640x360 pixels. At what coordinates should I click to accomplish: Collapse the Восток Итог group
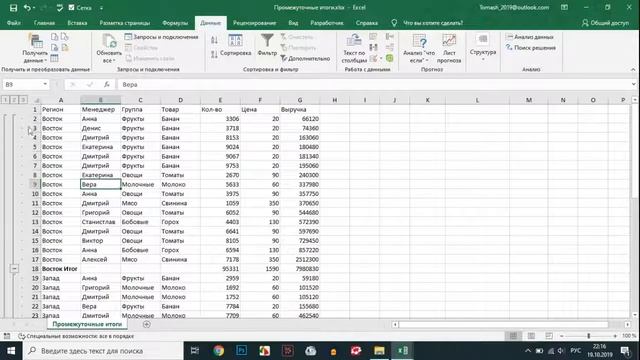point(14,269)
